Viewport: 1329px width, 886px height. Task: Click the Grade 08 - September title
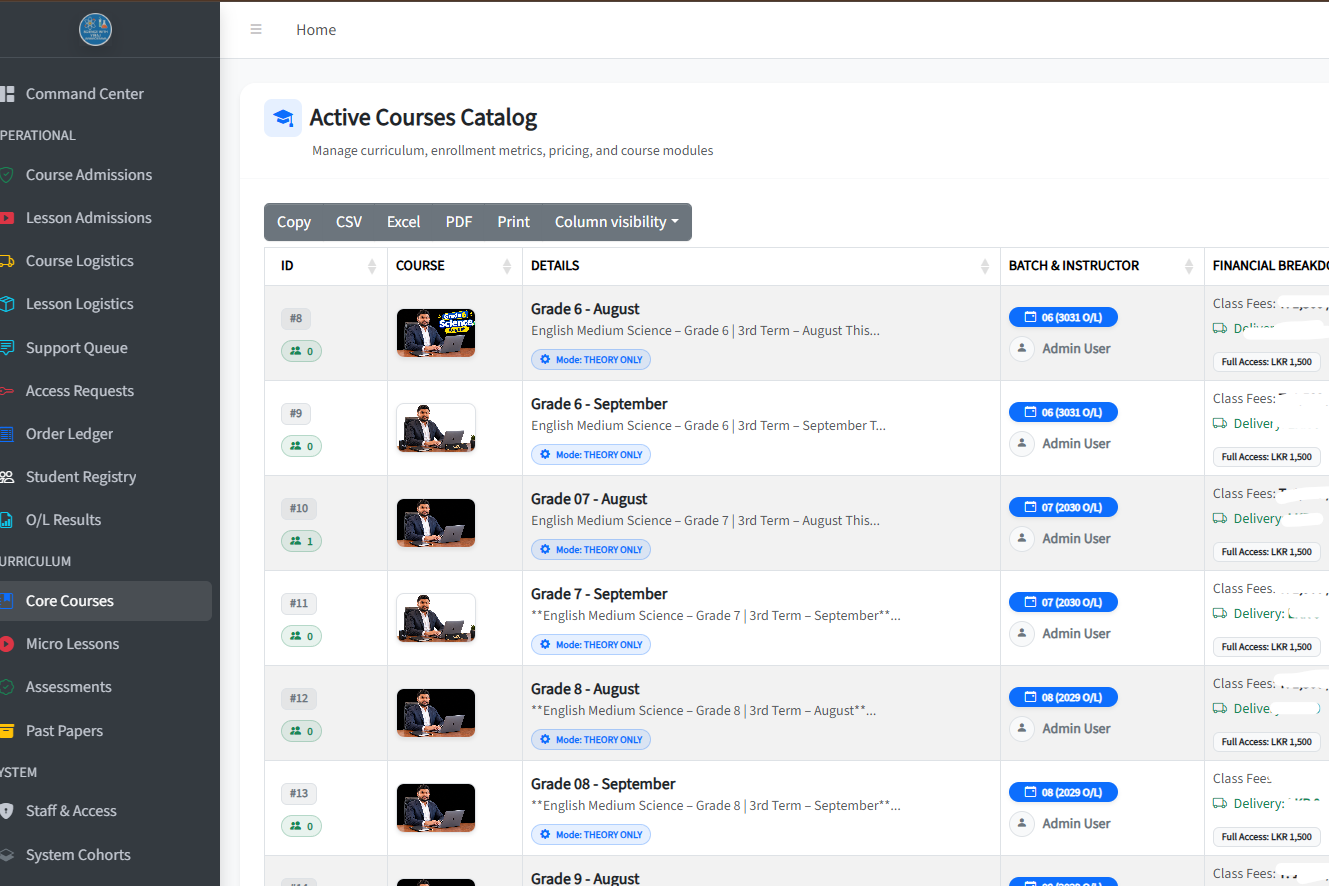point(603,784)
